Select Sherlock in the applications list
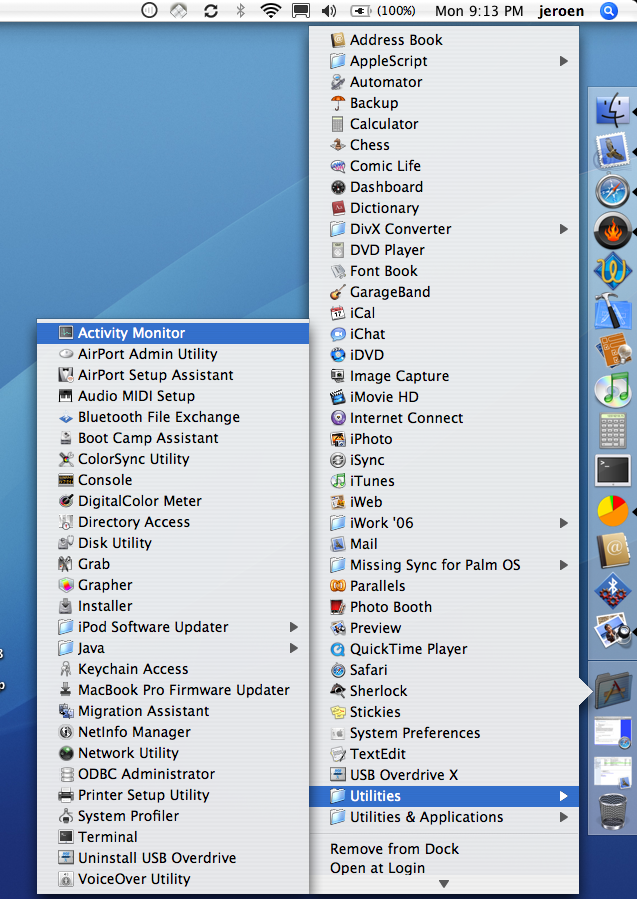This screenshot has height=899, width=637. coord(444,691)
